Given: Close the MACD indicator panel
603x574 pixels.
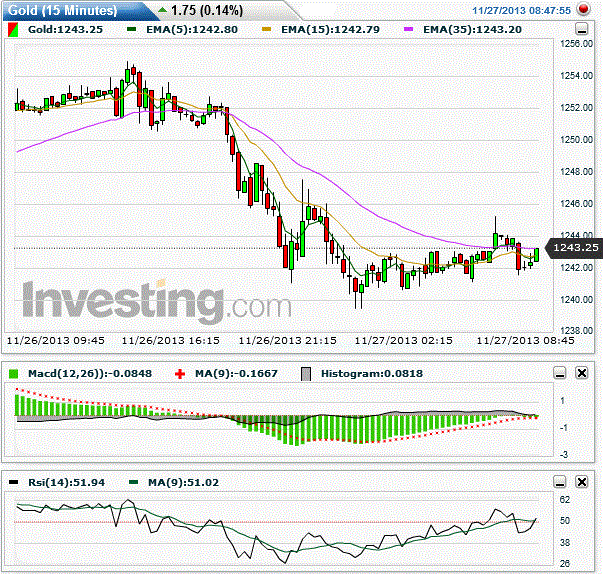Looking at the screenshot, I should pos(582,373).
